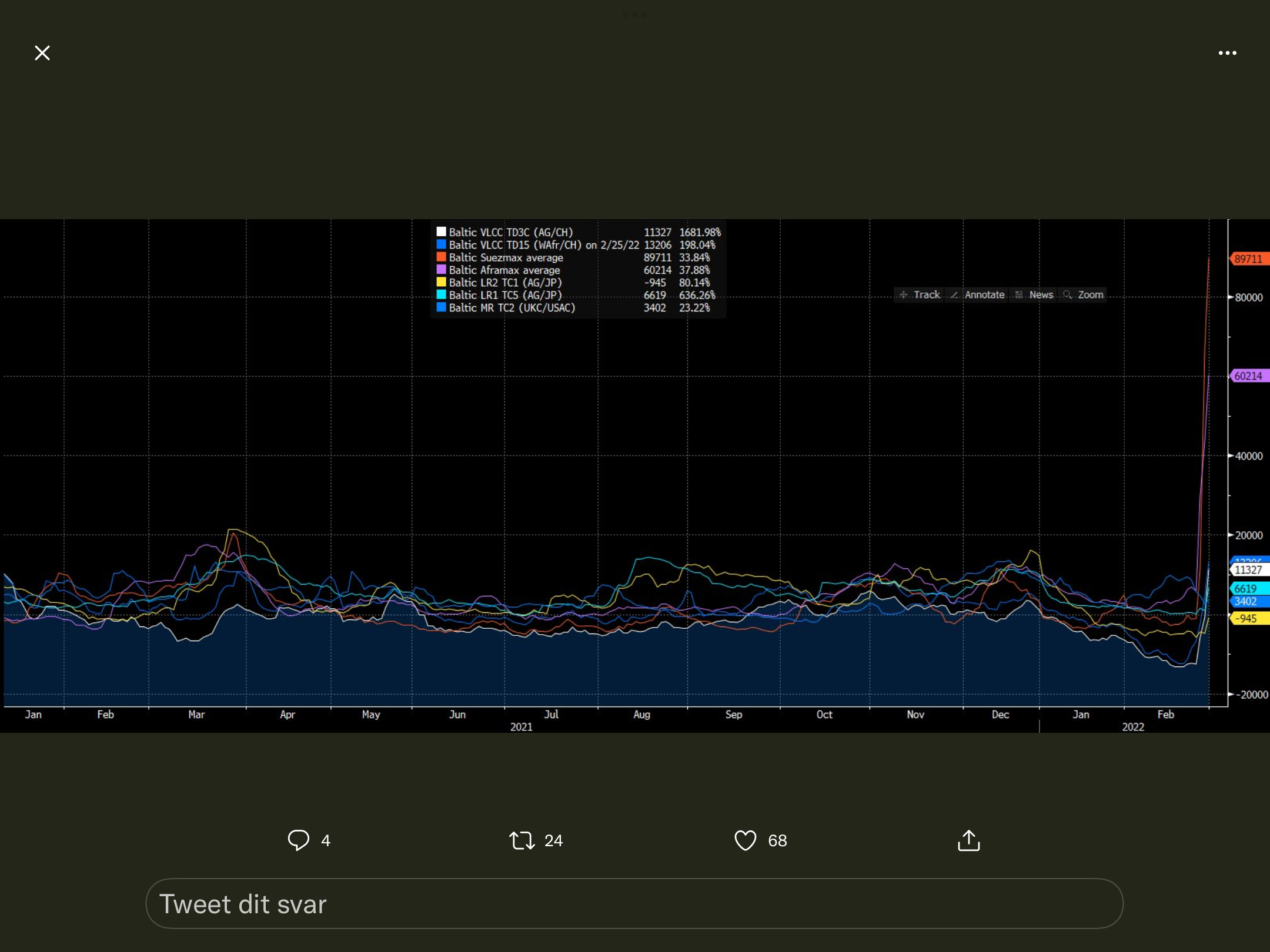Tap the retweet arrows icon
The height and width of the screenshot is (952, 1270).
522,840
